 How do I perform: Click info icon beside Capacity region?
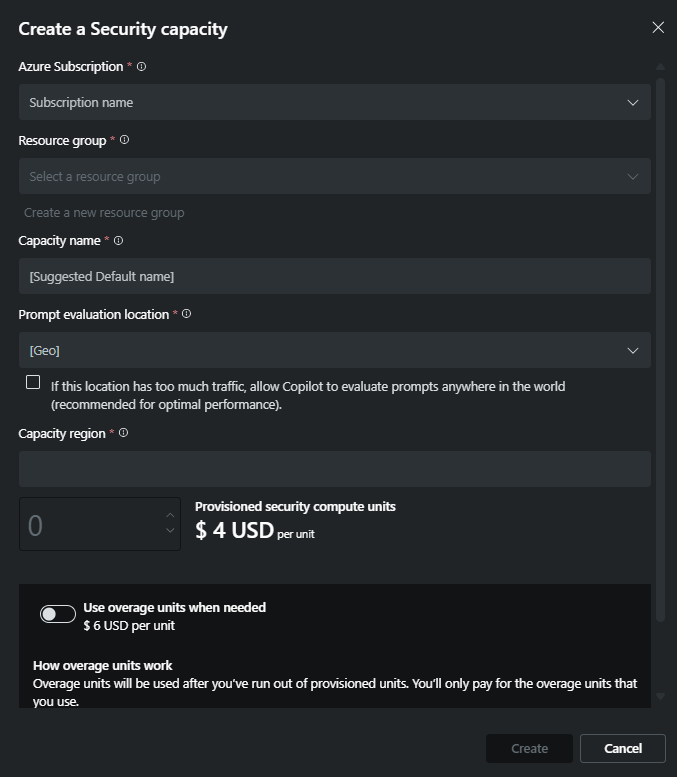(x=123, y=433)
